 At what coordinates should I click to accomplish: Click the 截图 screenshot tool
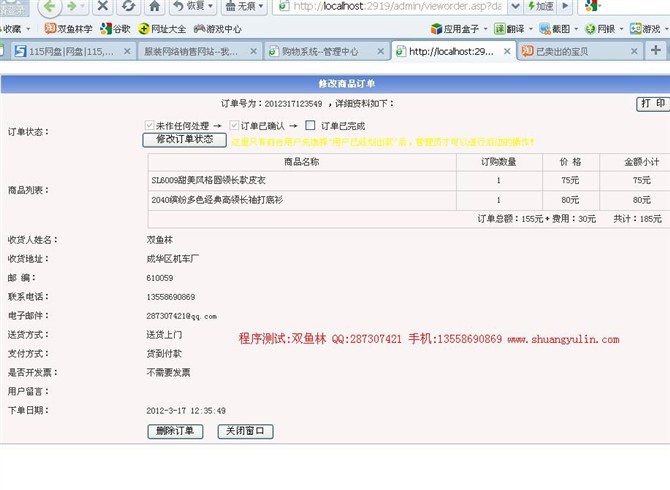coord(555,29)
